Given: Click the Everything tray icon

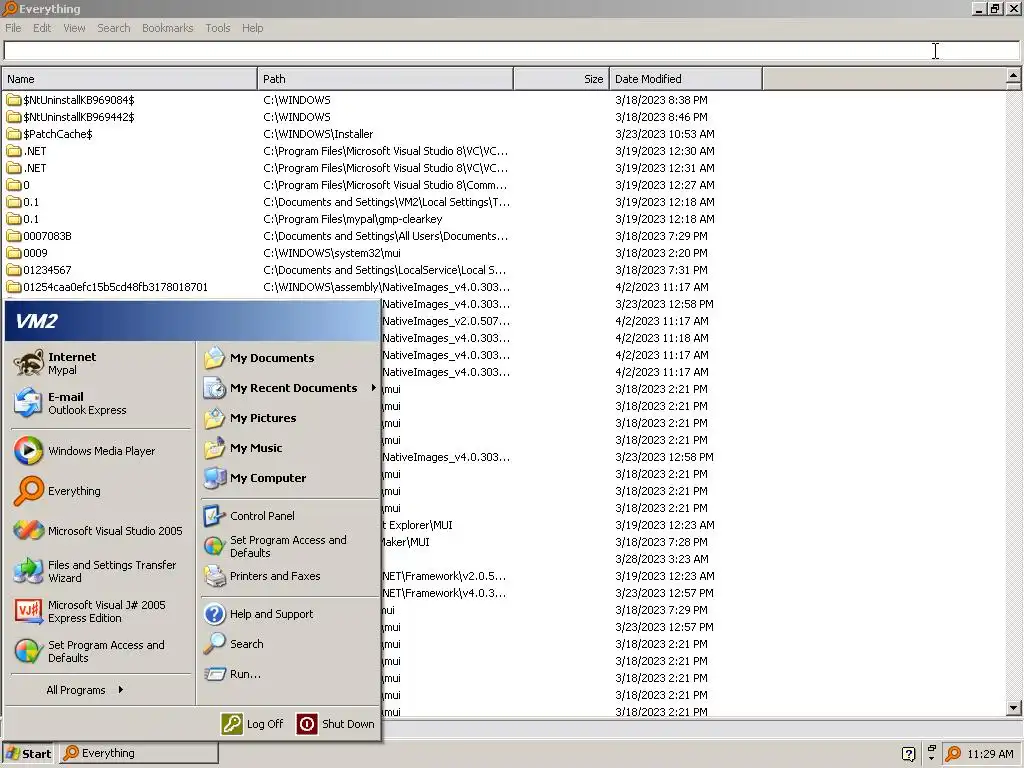Looking at the screenshot, I should 953,754.
